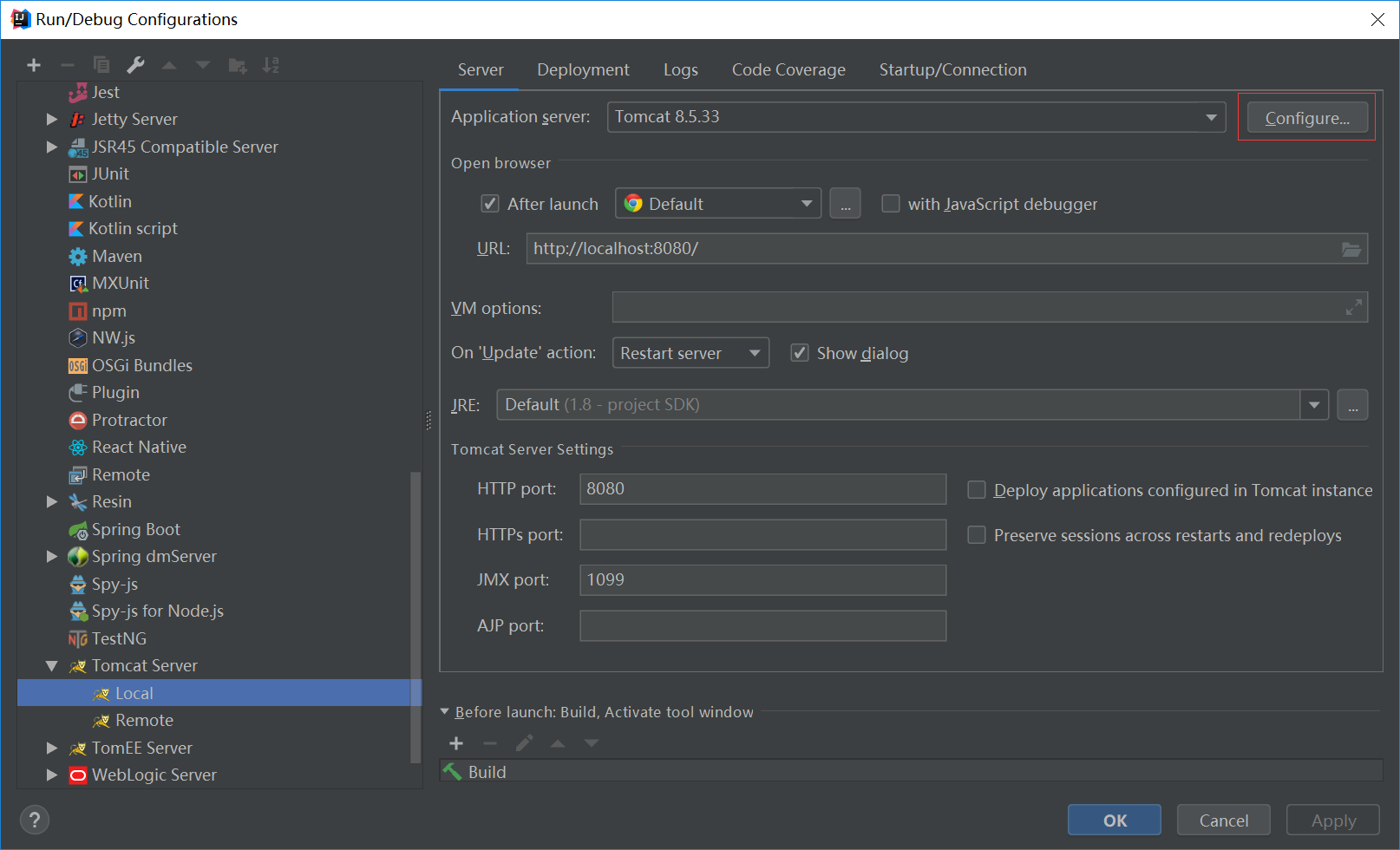This screenshot has height=850, width=1400.
Task: Click the Cancel button
Action: pyautogui.click(x=1224, y=820)
